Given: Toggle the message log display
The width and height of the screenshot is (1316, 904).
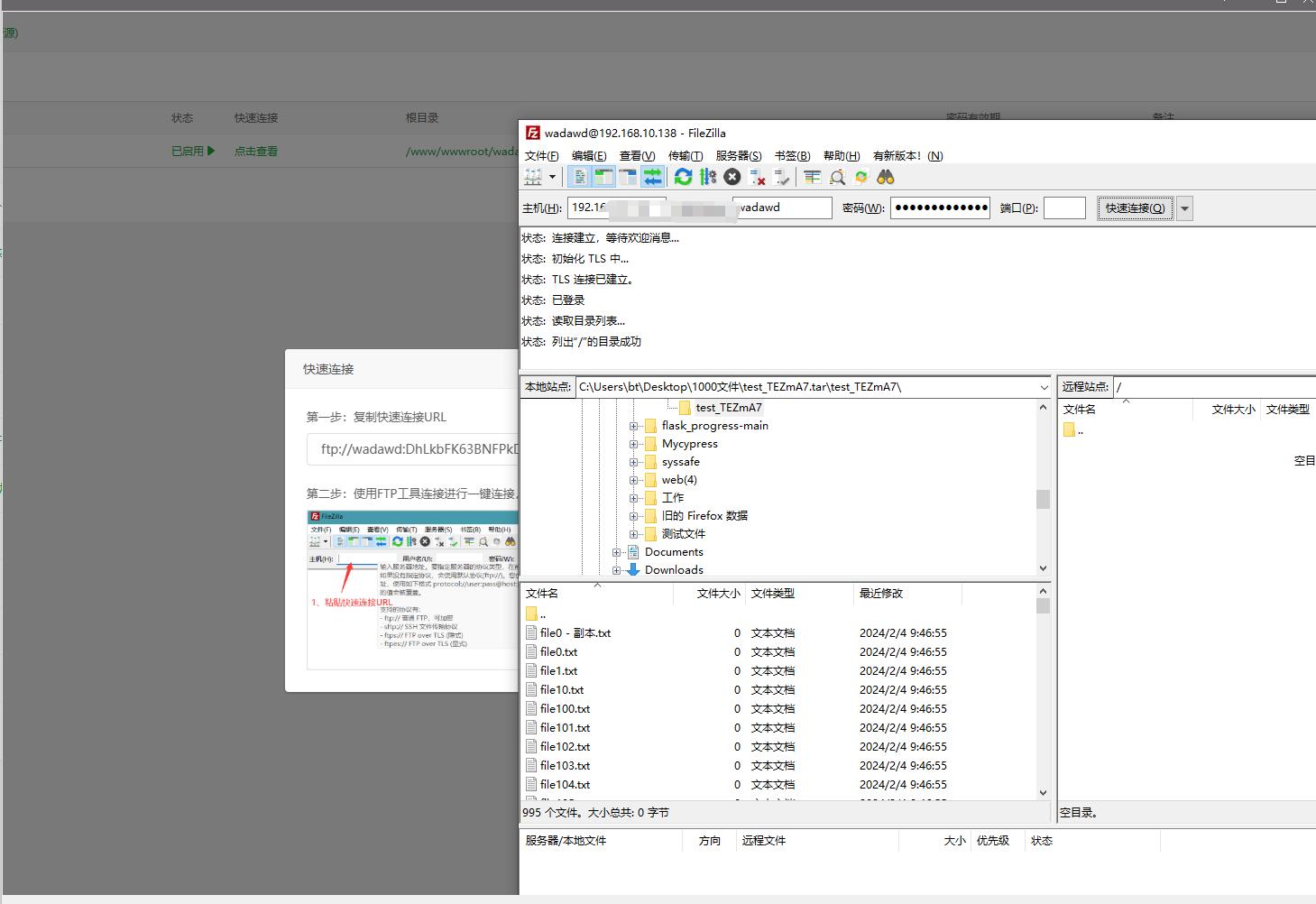Looking at the screenshot, I should pos(580,177).
